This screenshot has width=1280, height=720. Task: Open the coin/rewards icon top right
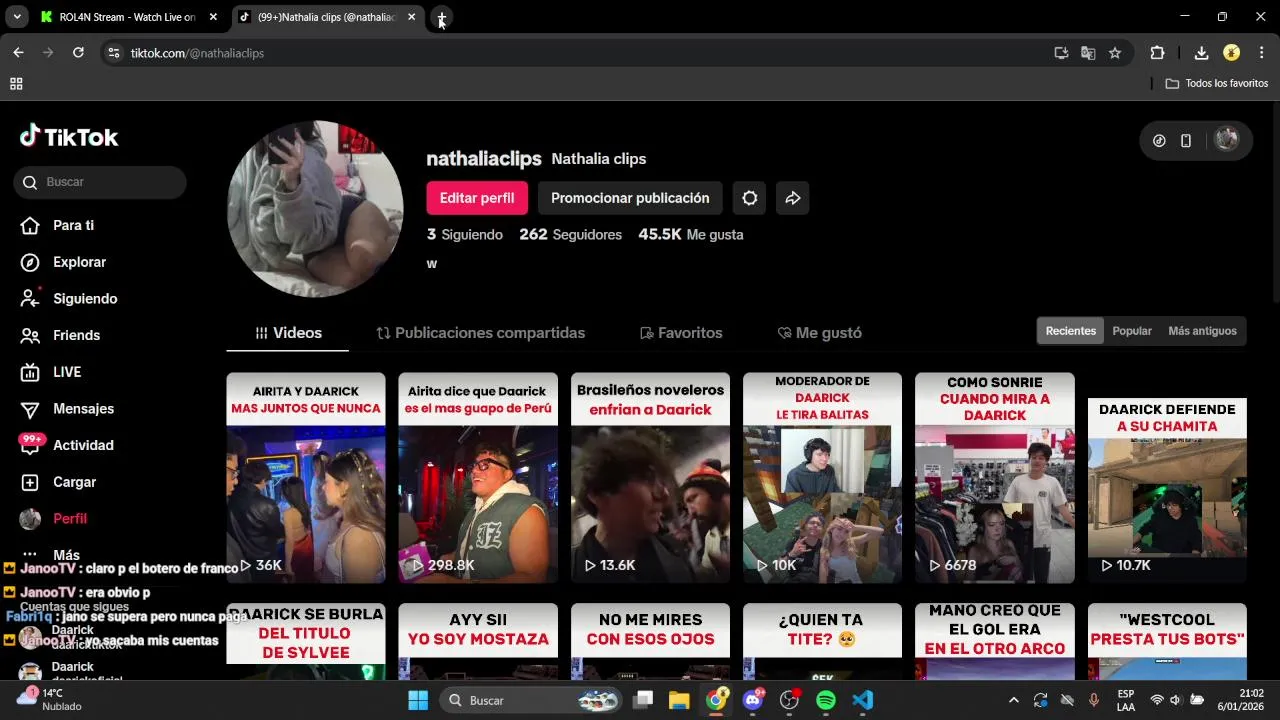[x=1159, y=141]
